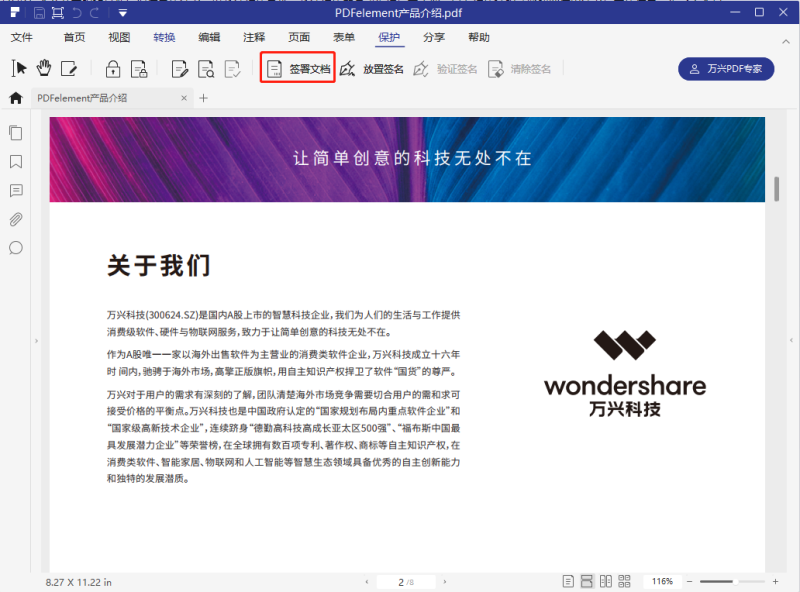Screen dimensions: 800x592
Task: Switch to four-page grid view
Action: point(625,580)
